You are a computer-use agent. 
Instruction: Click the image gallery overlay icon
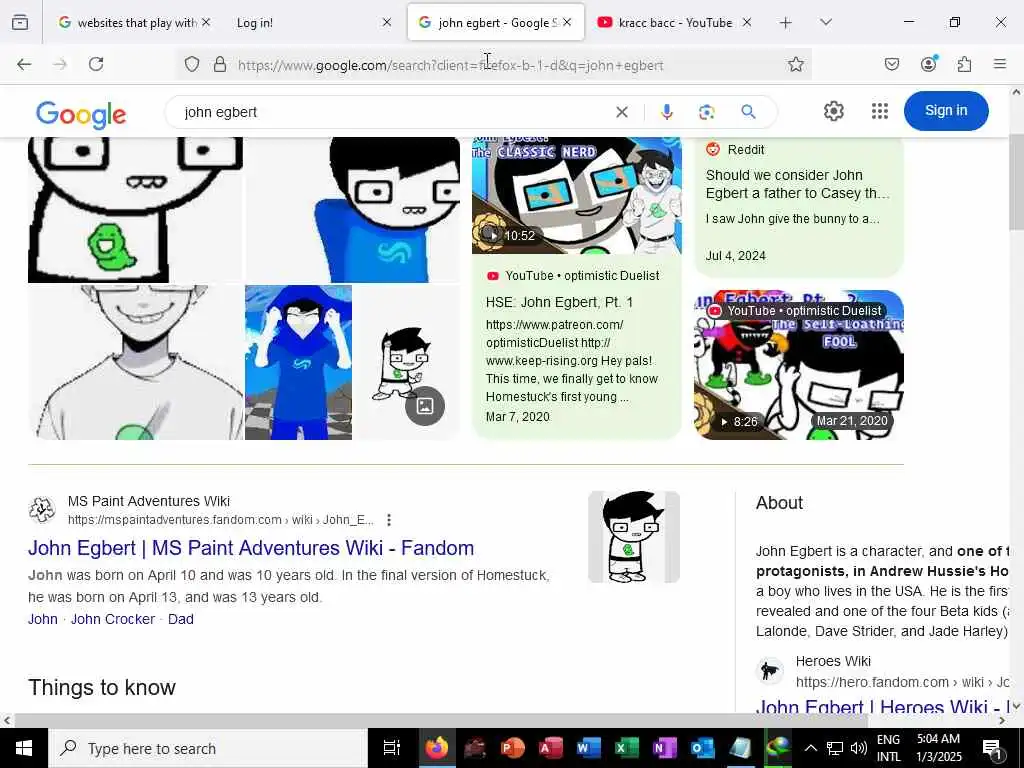pyautogui.click(x=424, y=406)
